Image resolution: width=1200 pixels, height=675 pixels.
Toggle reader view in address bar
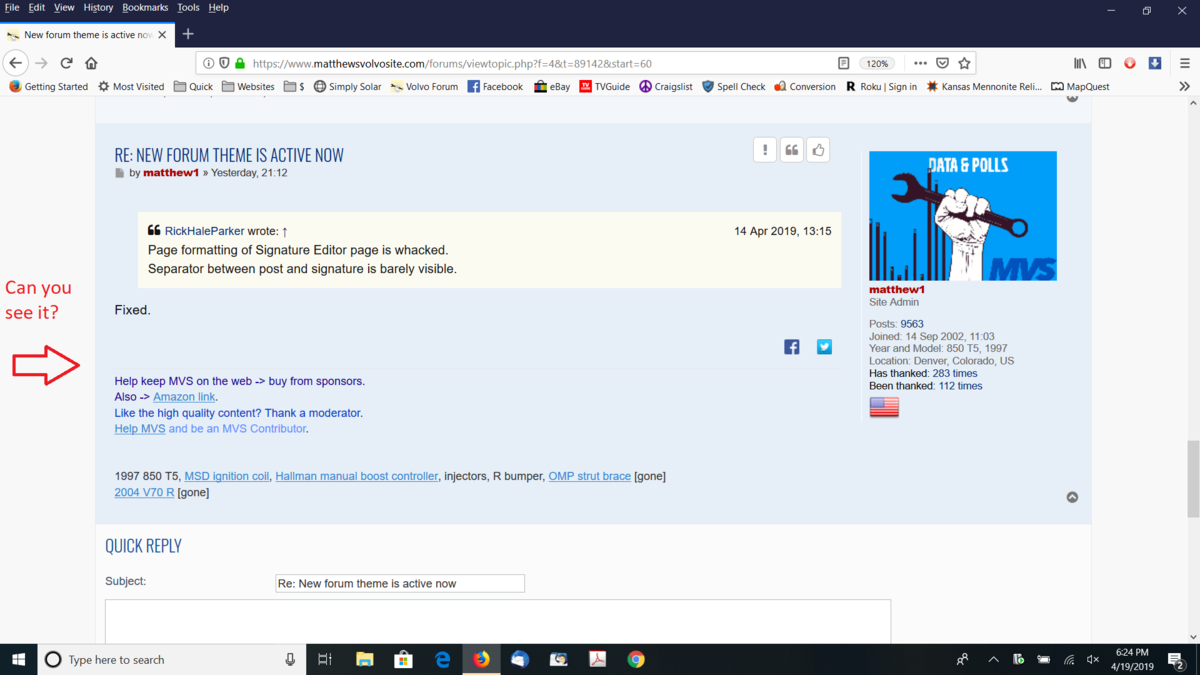843,63
